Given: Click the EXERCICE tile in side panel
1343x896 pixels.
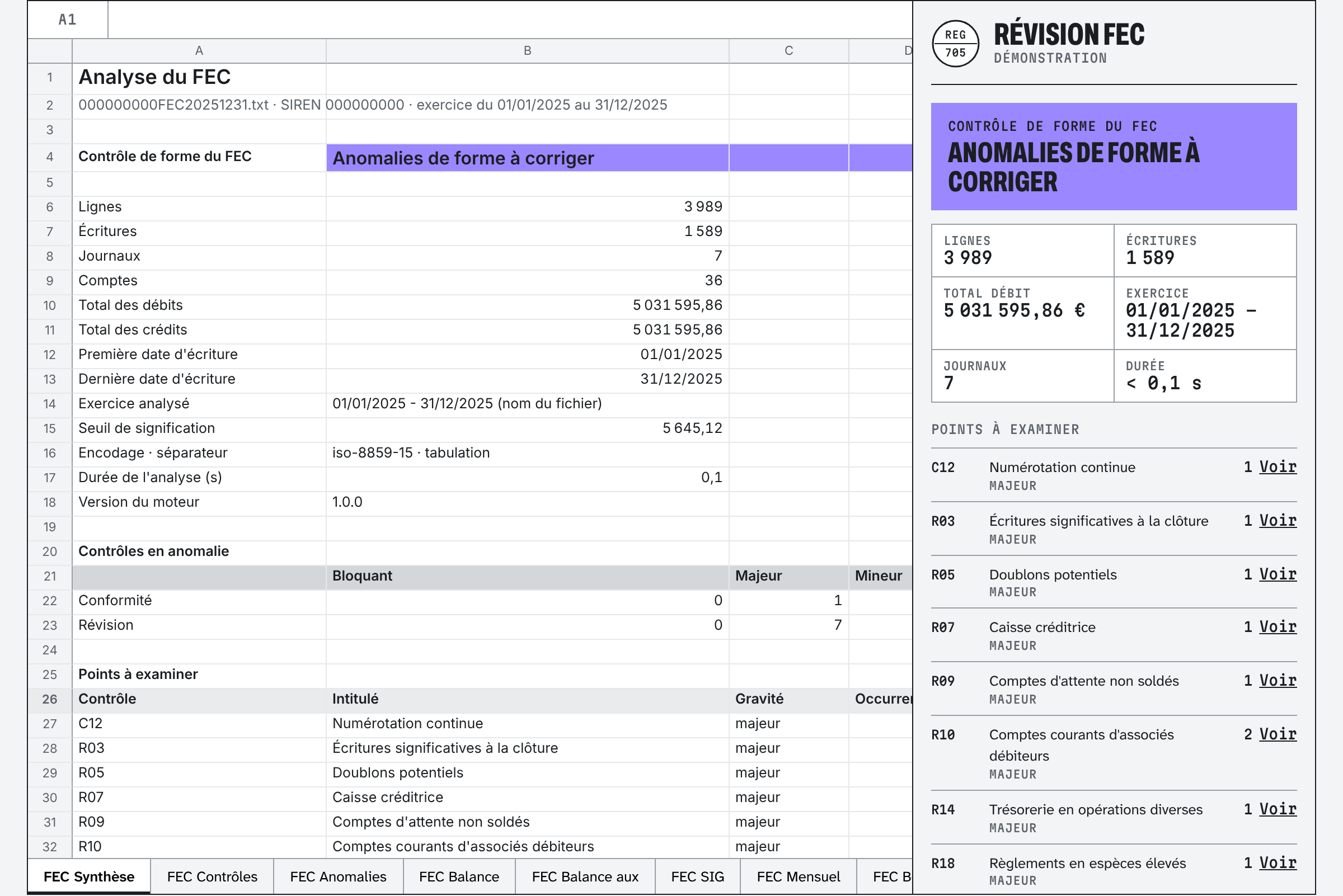Looking at the screenshot, I should pos(1205,313).
